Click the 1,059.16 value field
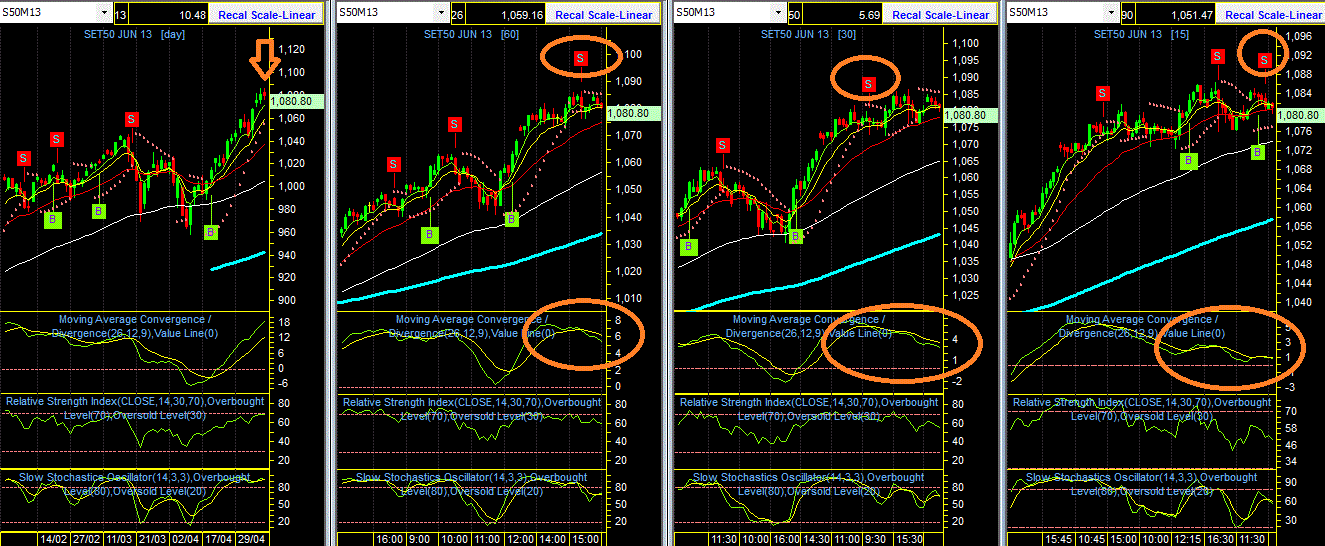This screenshot has height=546, width=1325. [x=507, y=14]
